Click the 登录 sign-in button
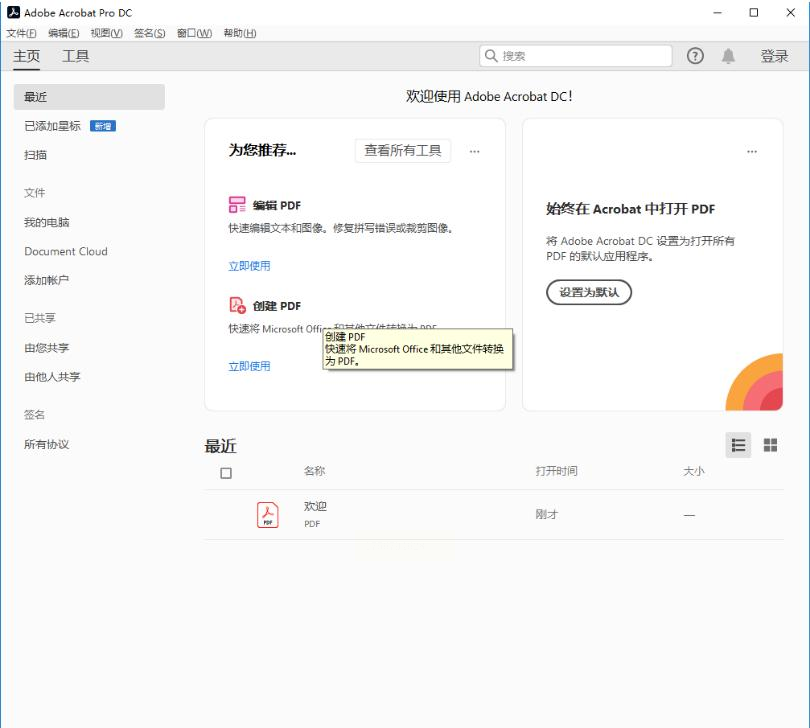The image size is (810, 728). [x=774, y=56]
